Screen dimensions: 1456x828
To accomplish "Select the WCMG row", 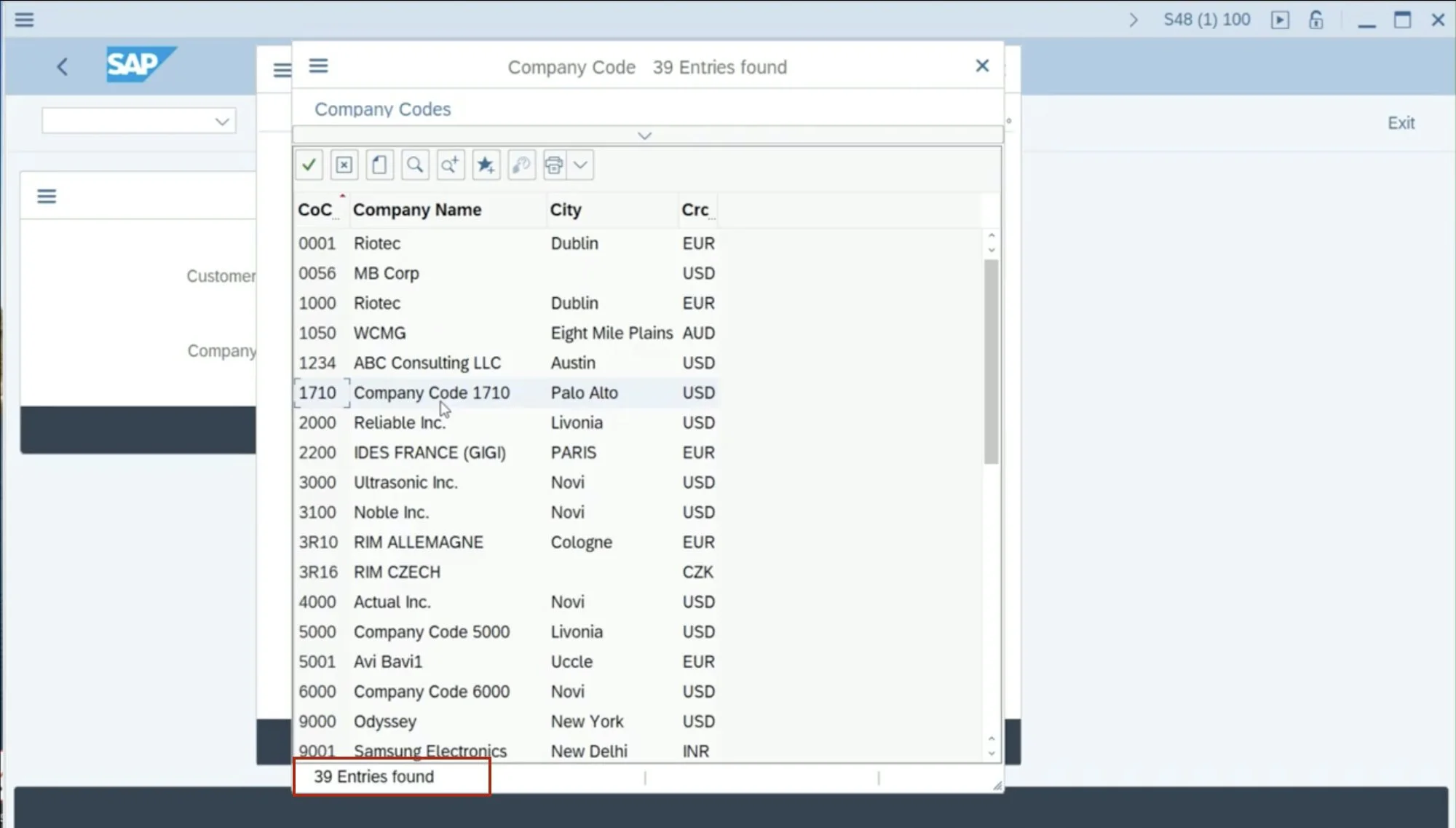I will coord(506,333).
